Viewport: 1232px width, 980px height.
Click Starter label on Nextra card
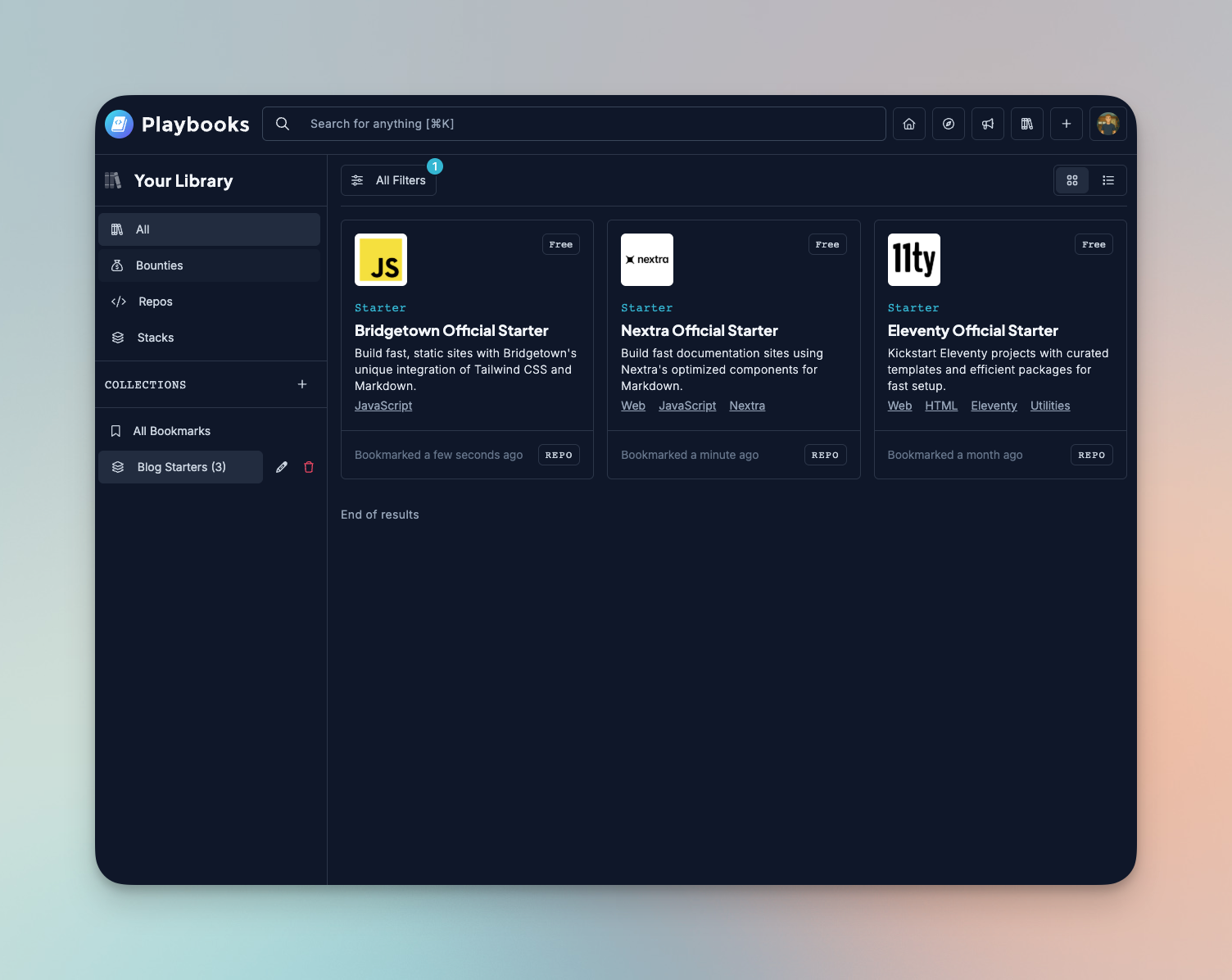click(647, 308)
